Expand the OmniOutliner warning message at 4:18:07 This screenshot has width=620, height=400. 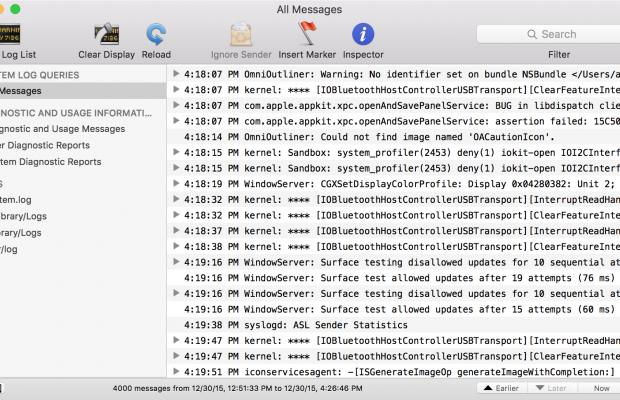coord(176,73)
